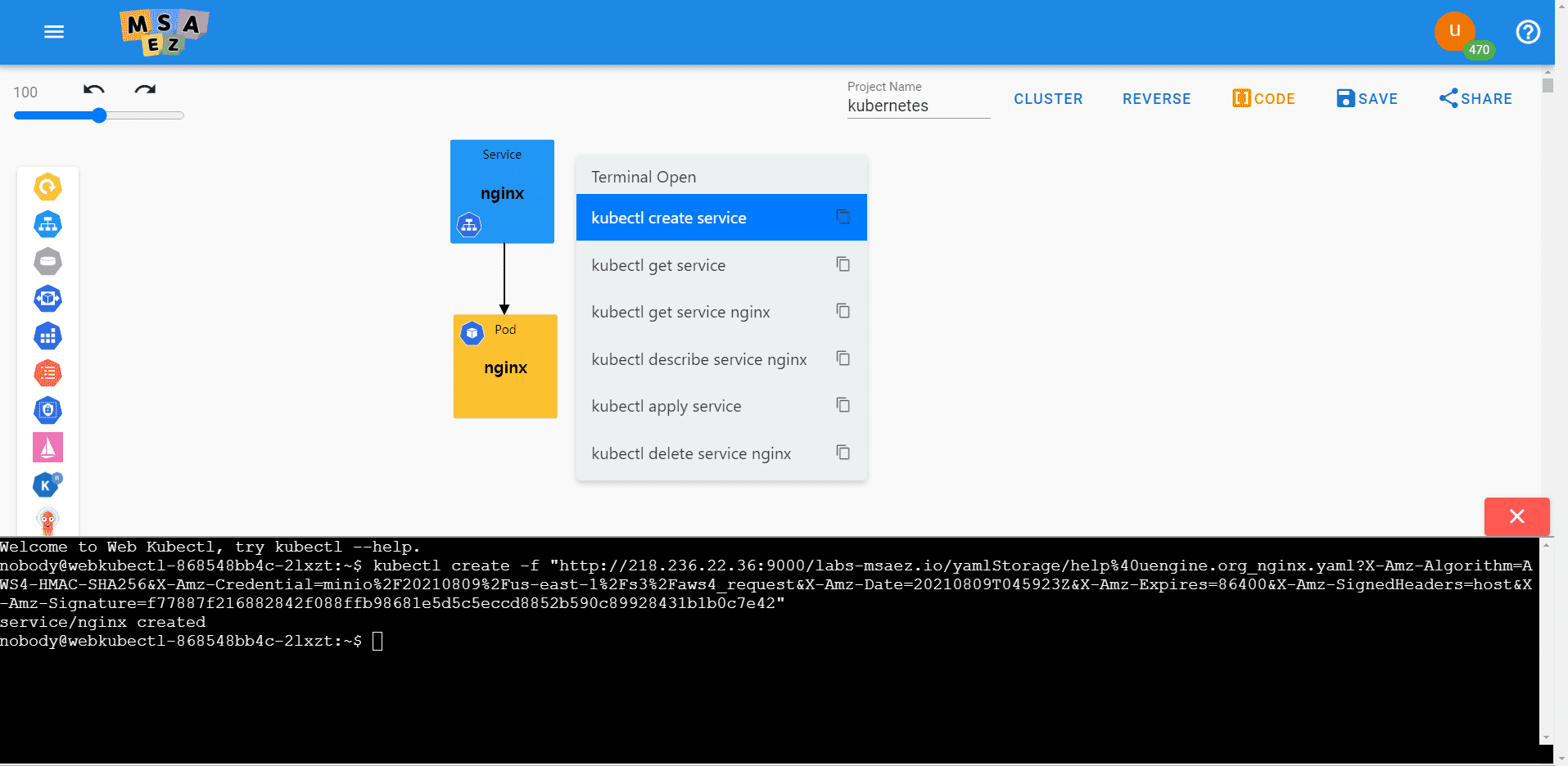Click the arrow connecting Service to Pod
1568x766 pixels.
(504, 279)
